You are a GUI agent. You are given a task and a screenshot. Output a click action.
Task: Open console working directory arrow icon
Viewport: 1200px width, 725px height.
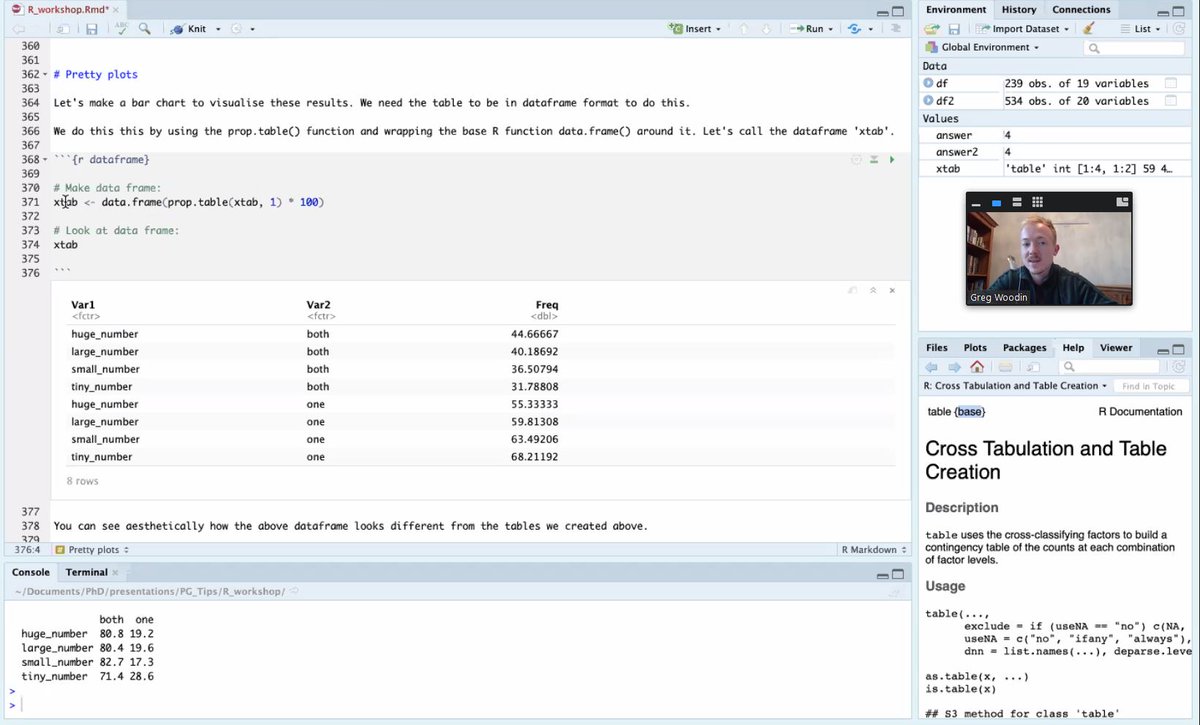[294, 591]
